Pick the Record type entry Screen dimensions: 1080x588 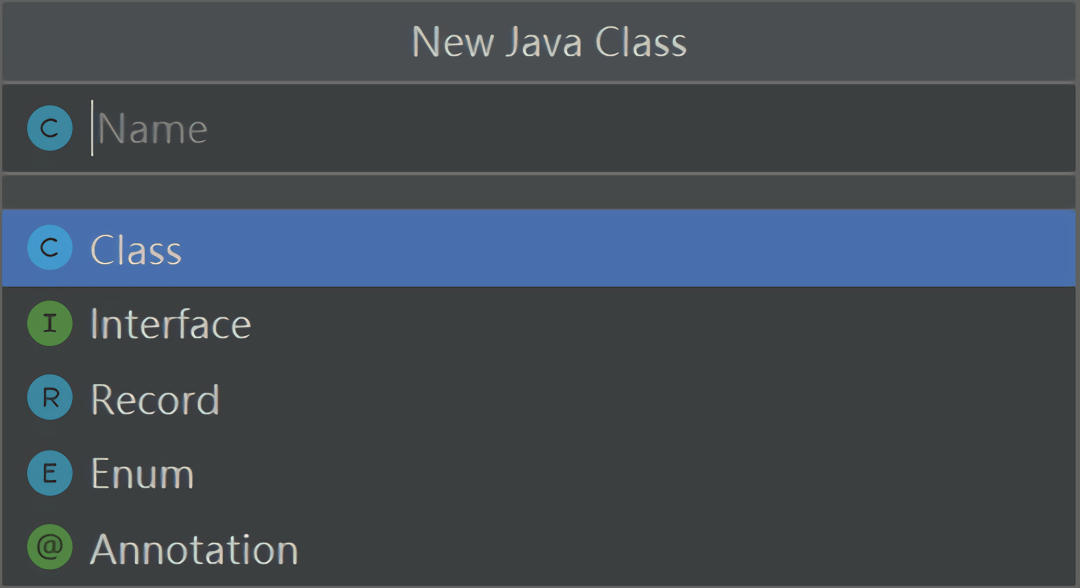155,399
